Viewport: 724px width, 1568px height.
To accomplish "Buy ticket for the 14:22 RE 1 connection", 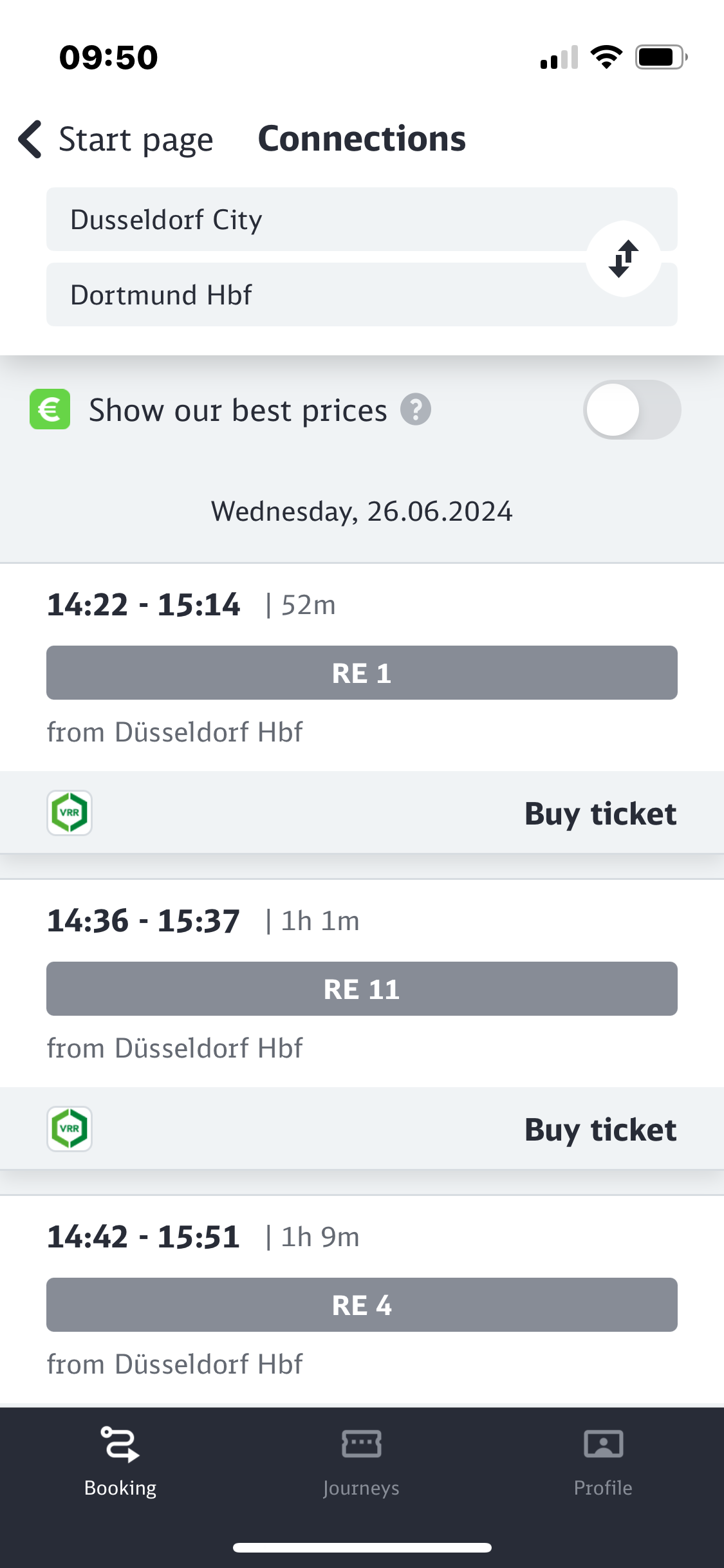I will coord(600,814).
